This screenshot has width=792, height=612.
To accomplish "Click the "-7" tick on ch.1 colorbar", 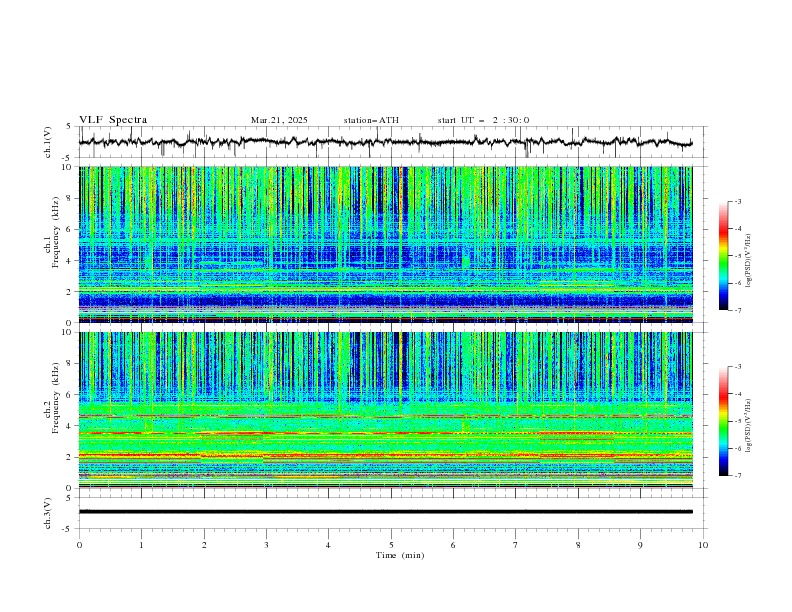I will point(738,310).
